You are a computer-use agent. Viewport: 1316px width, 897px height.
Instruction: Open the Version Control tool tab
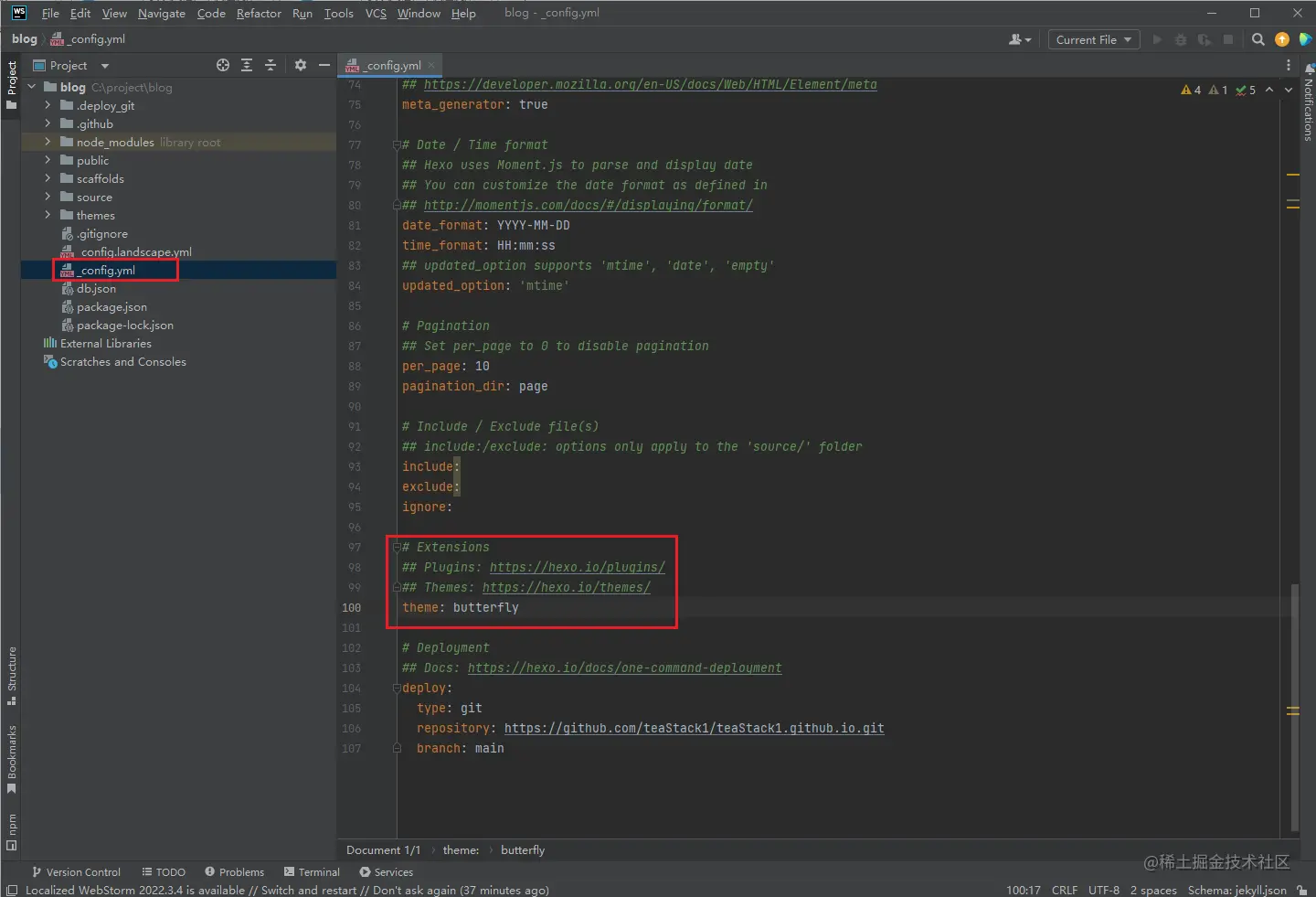tap(77, 872)
